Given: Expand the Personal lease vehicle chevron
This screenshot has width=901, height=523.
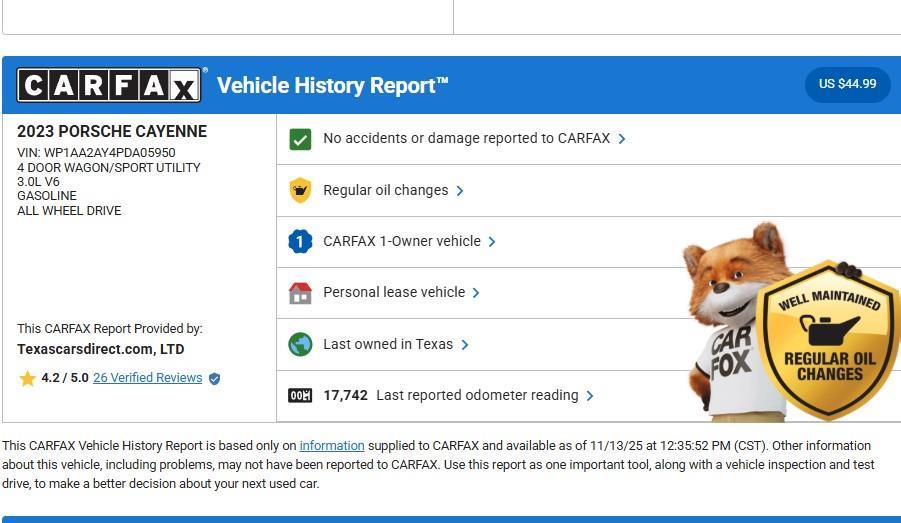Looking at the screenshot, I should [x=476, y=293].
